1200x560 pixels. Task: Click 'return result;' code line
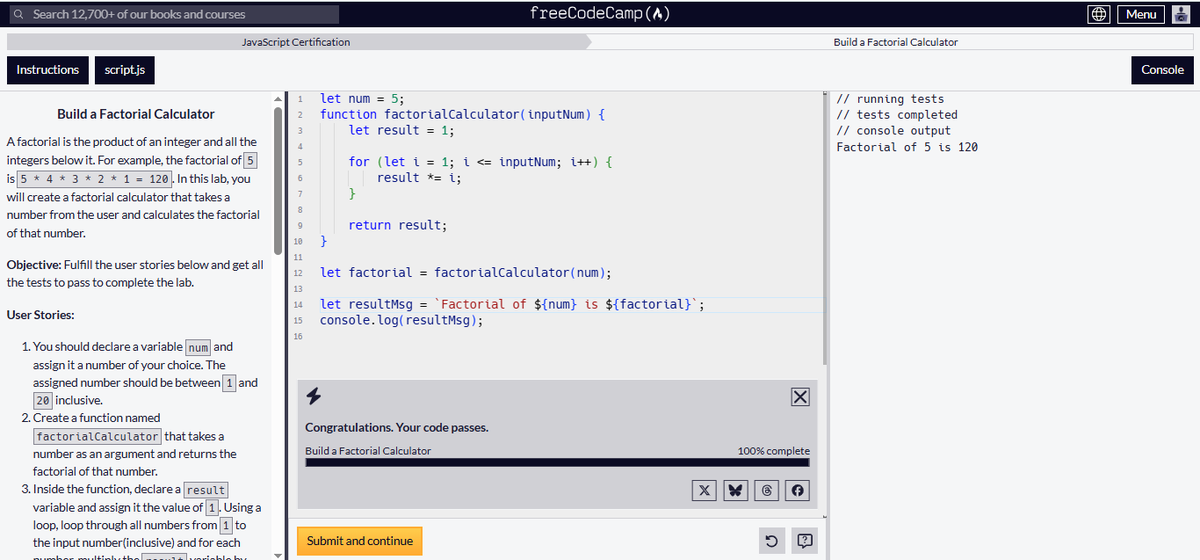398,225
